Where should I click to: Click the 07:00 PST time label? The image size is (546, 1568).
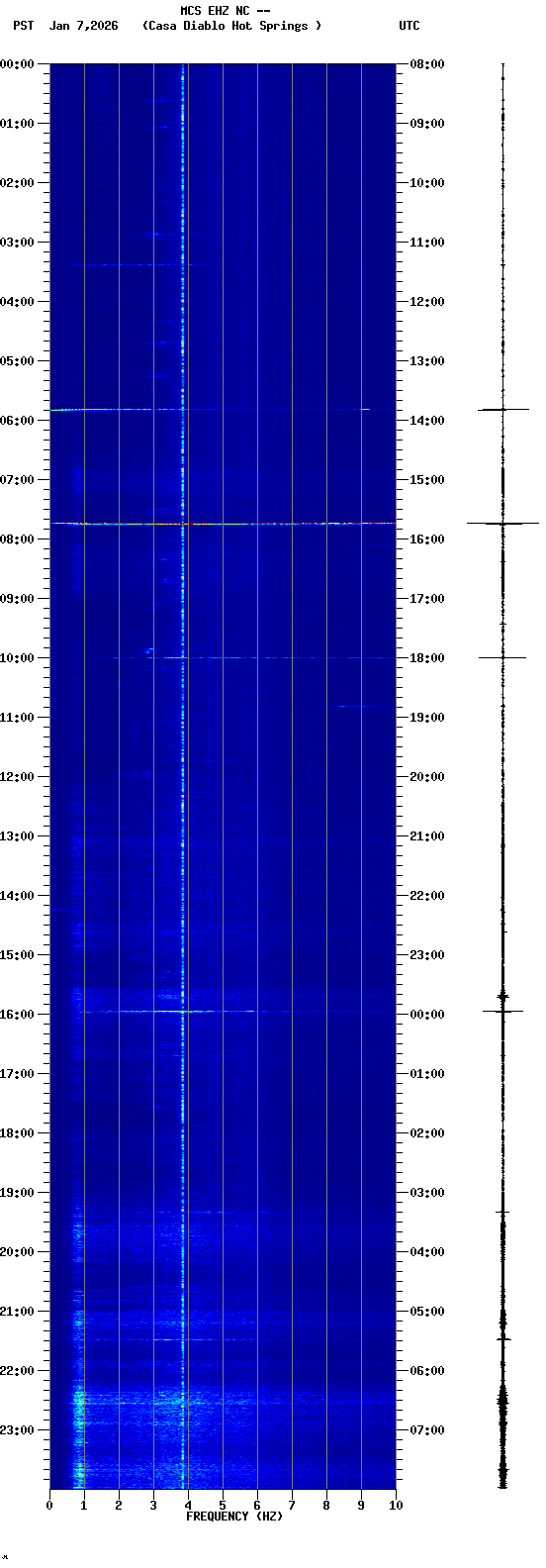coord(17,480)
